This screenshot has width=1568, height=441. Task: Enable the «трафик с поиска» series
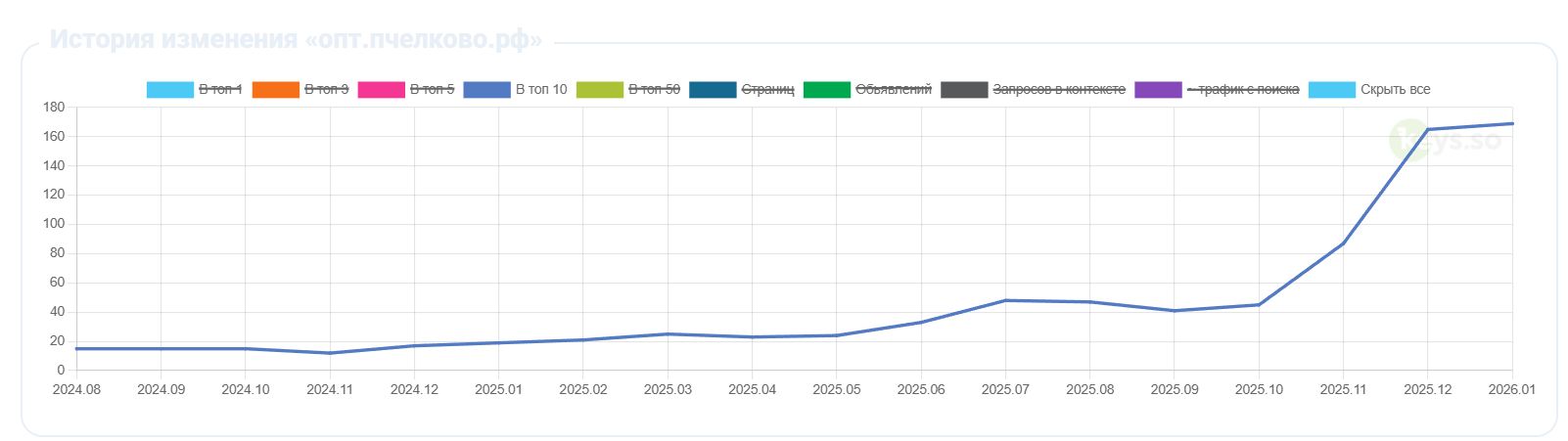coord(1243,89)
